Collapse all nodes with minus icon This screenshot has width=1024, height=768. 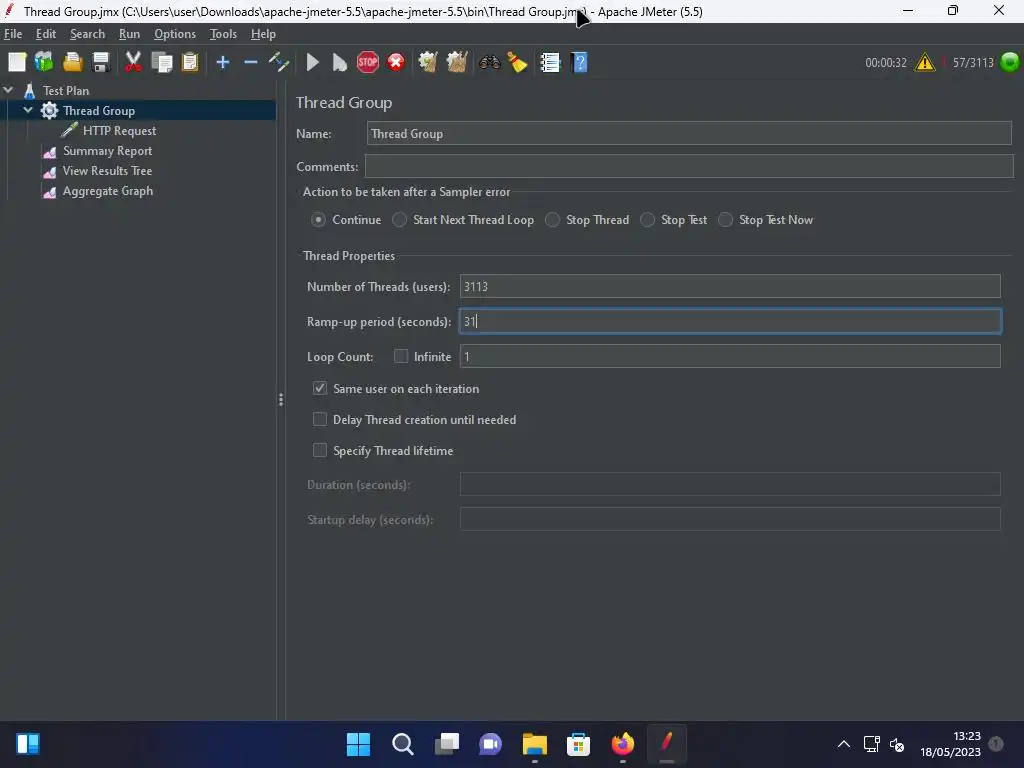pos(251,62)
